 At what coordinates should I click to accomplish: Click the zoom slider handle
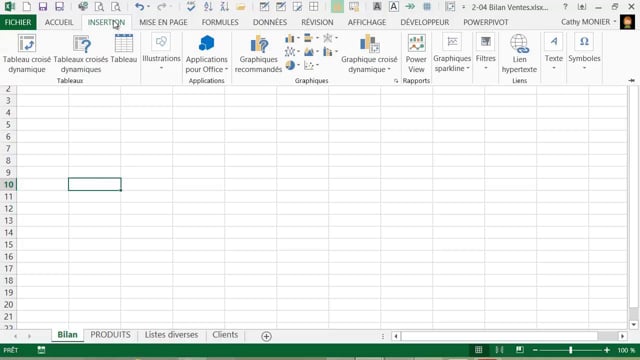coord(571,350)
